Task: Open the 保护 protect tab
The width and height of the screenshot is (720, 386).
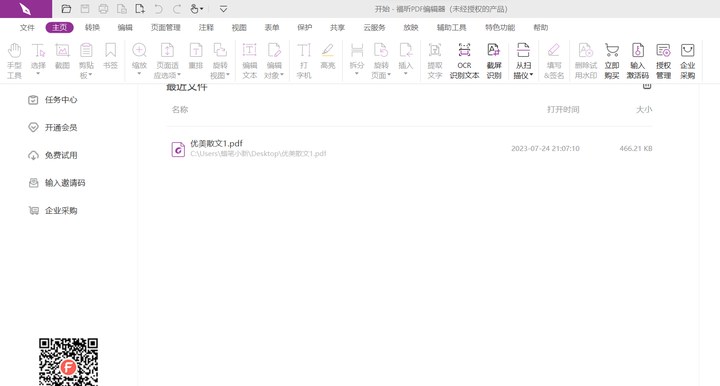Action: 304,28
